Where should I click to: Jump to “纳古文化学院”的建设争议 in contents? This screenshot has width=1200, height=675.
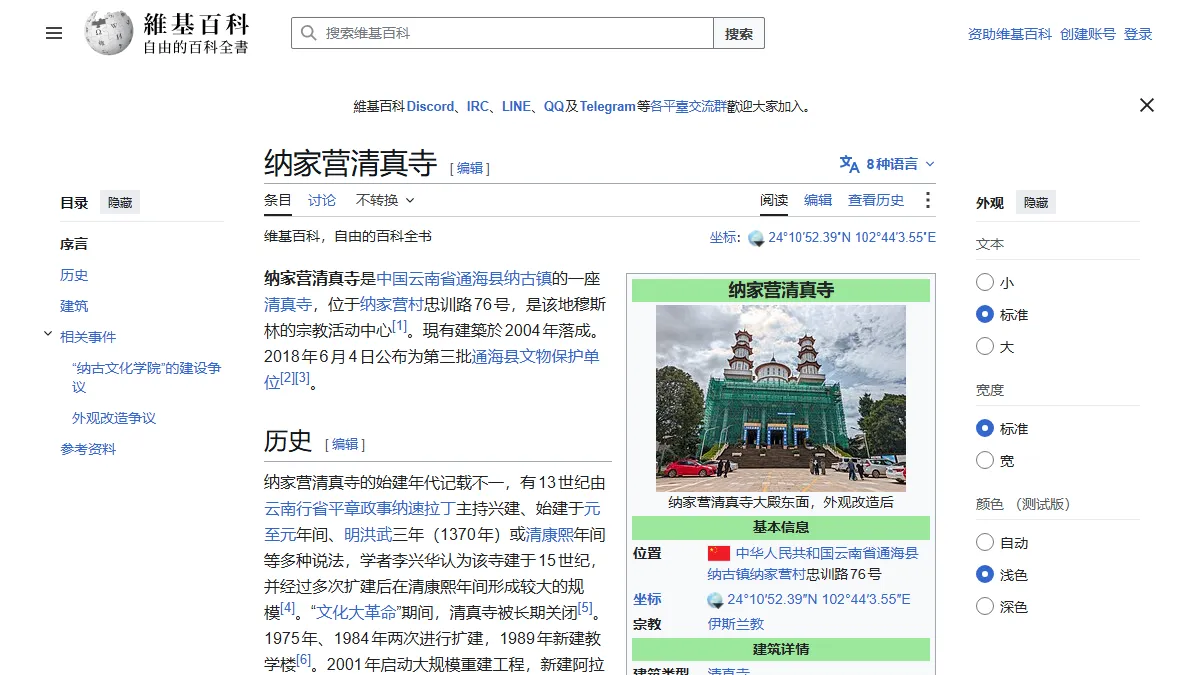point(146,377)
